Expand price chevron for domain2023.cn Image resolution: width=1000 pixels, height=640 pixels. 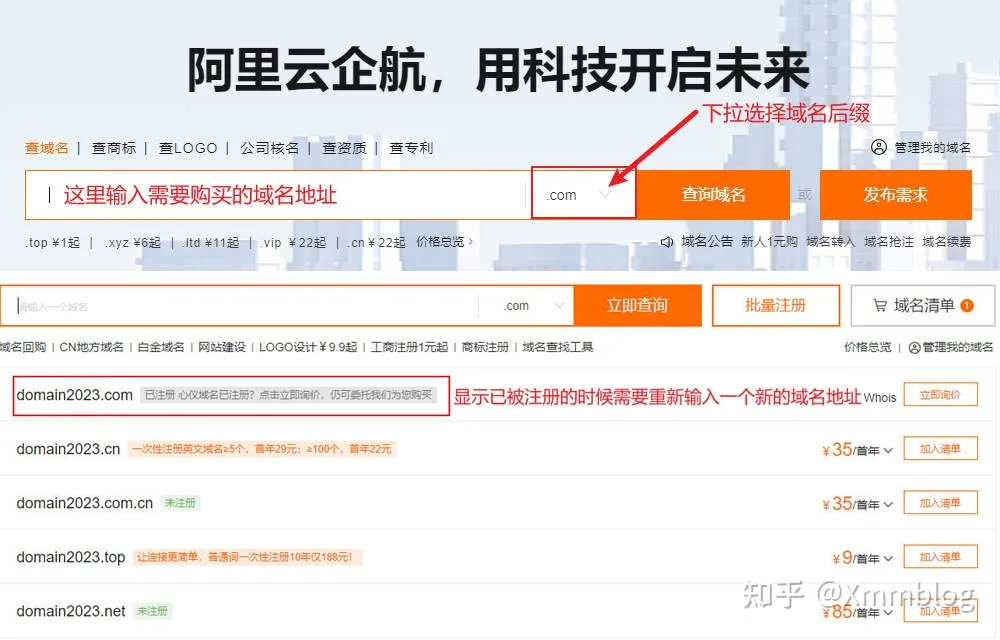click(888, 451)
